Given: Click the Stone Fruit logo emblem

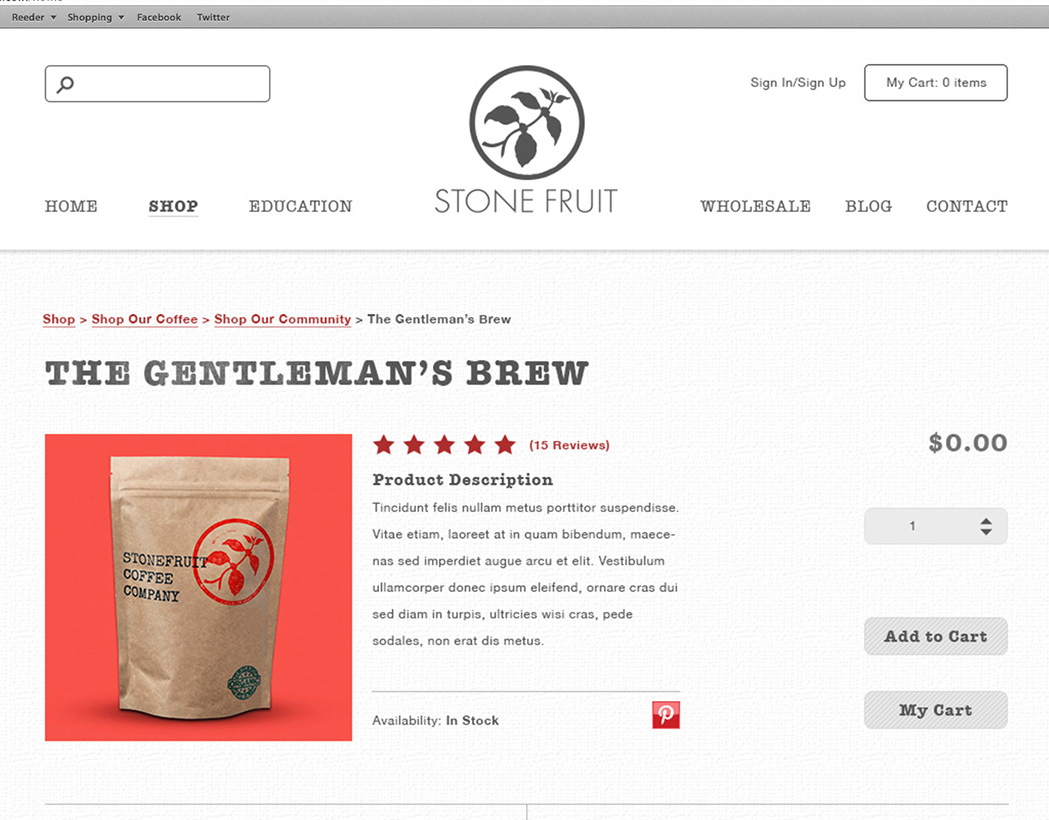Looking at the screenshot, I should point(527,122).
